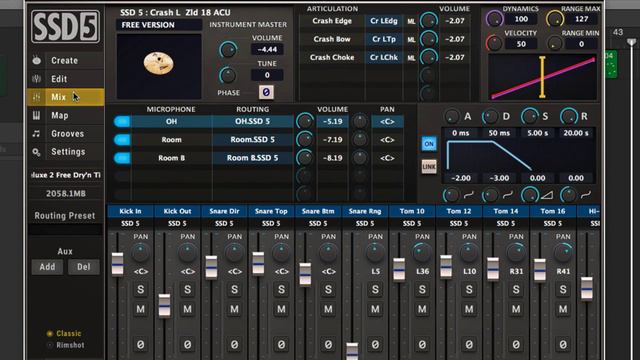This screenshot has width=640, height=360.
Task: Click the Instrument Master volume value -4.44
Action: coord(267,49)
